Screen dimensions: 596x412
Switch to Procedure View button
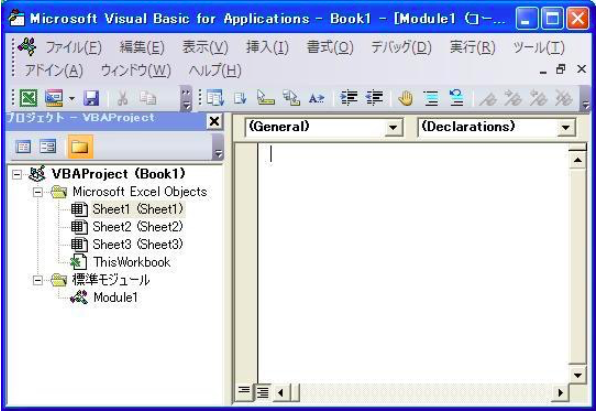pos(244,390)
